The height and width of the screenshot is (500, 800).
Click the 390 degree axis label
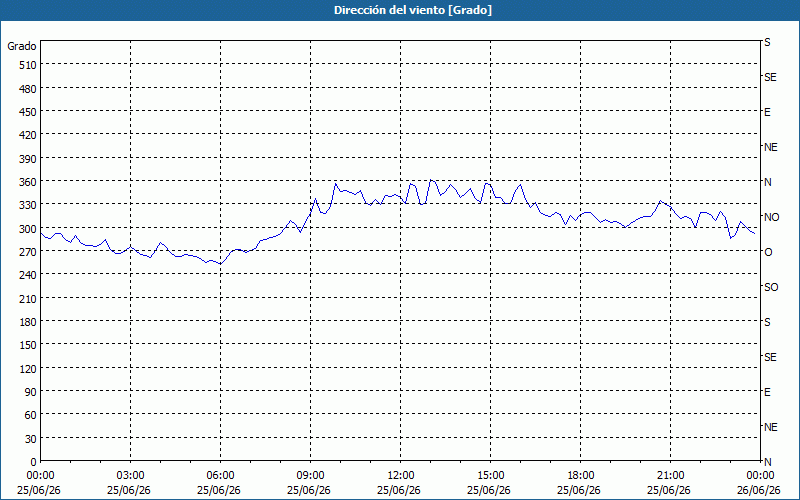[x=28, y=159]
